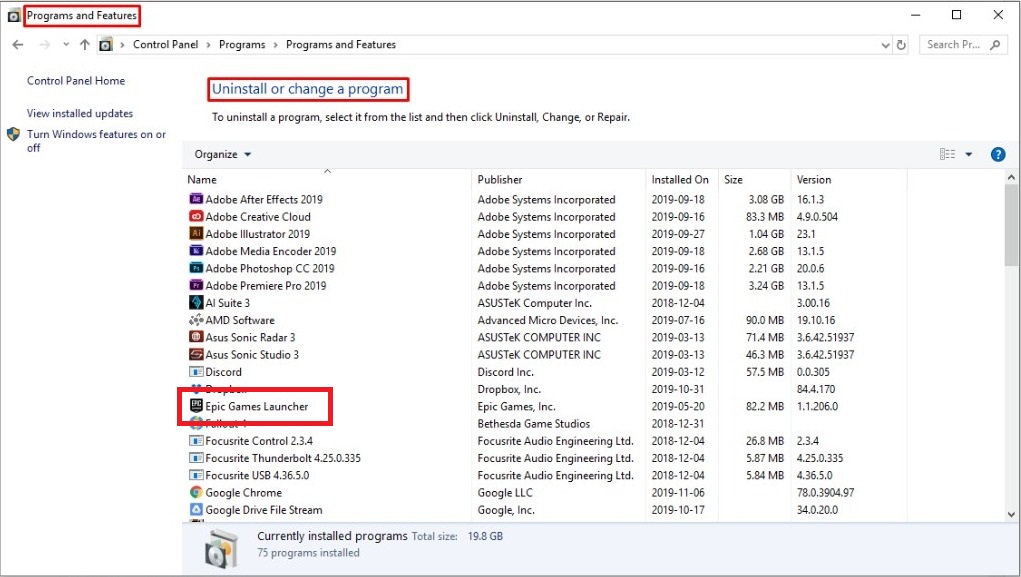Screen dimensions: 1021x577
Task: Click the Adobe Photoshop CC 2019 icon
Action: (196, 269)
